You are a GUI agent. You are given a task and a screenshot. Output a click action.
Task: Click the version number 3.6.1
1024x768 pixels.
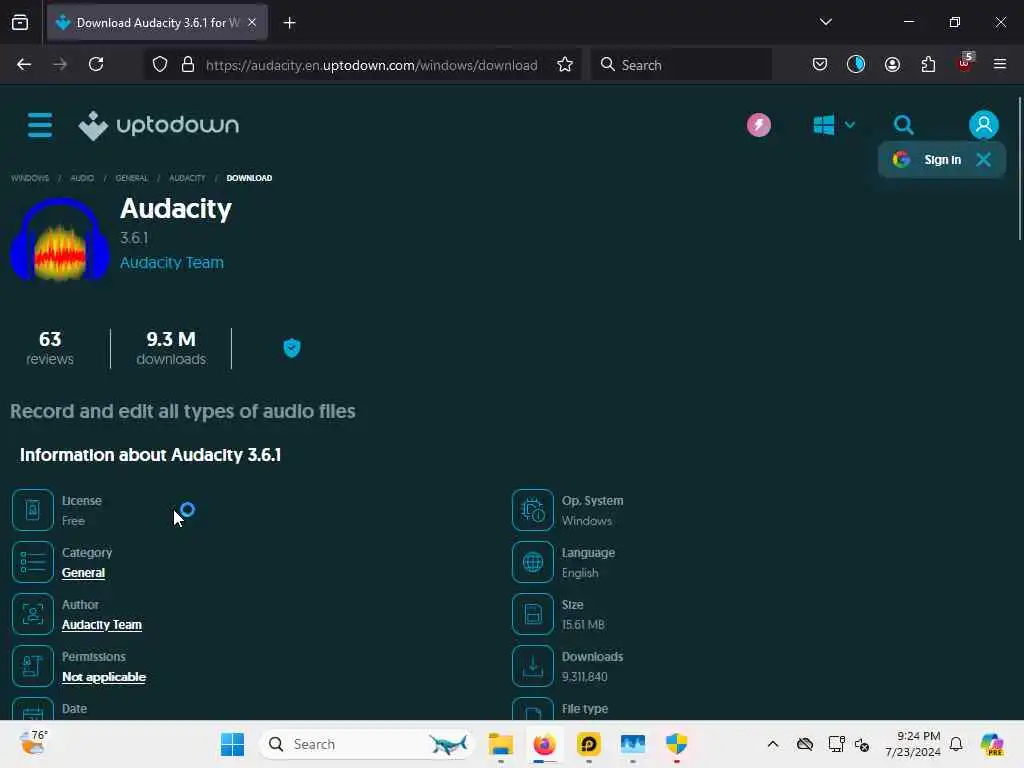click(x=134, y=238)
